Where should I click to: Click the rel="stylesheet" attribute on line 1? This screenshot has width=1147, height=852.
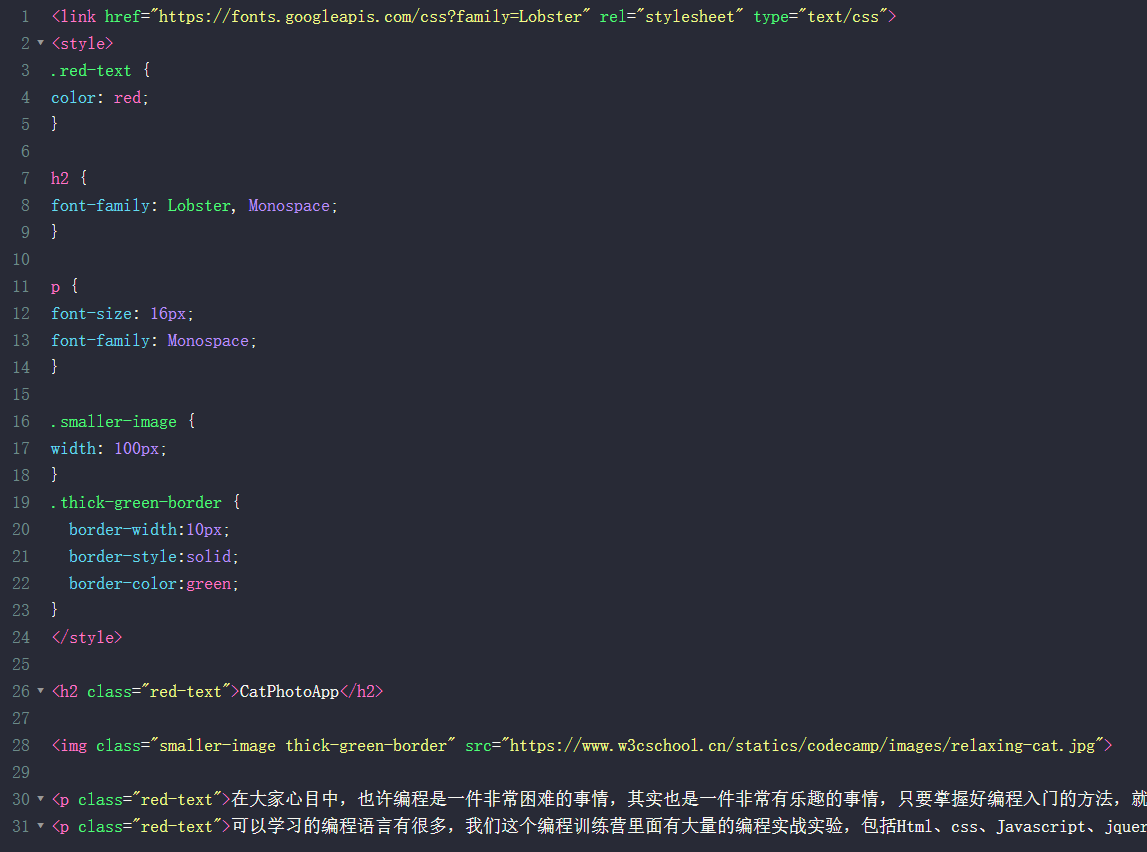point(671,16)
